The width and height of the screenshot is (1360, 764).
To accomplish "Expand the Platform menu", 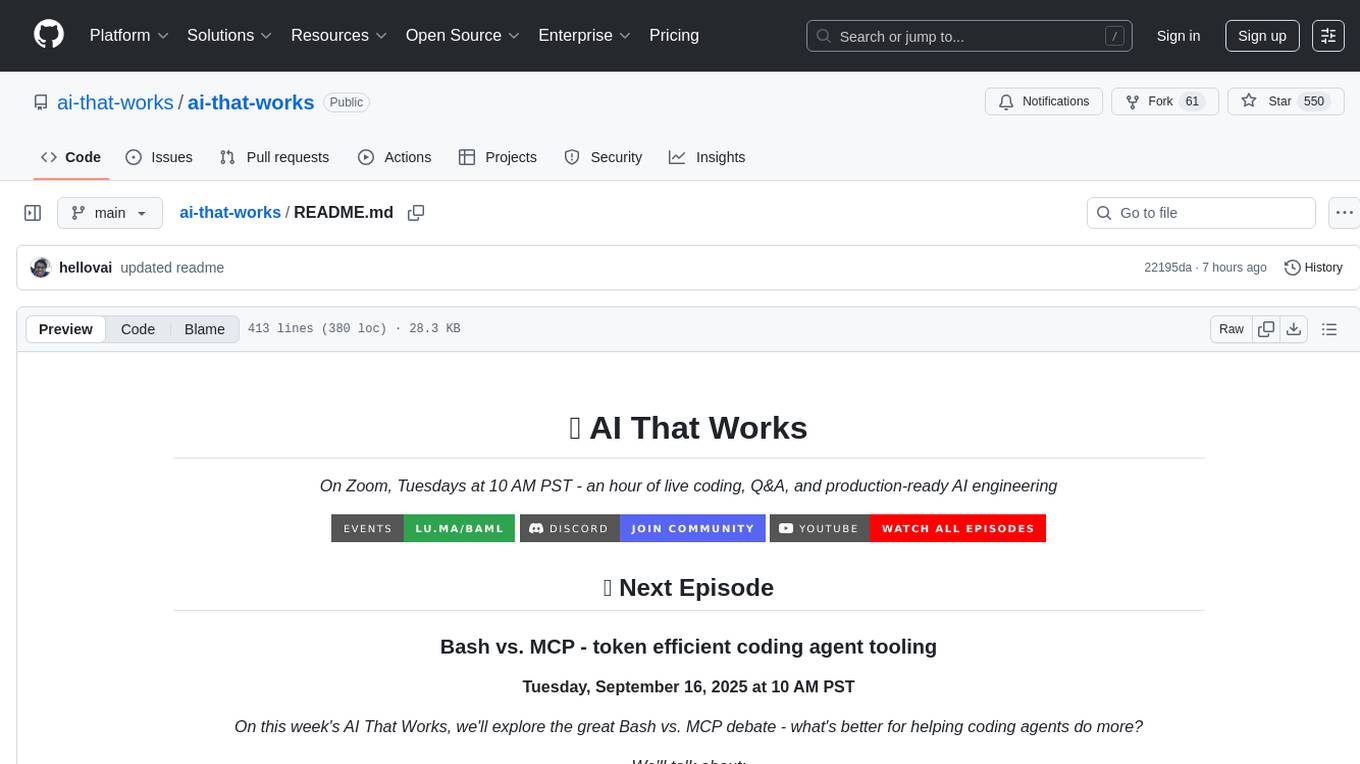I will (129, 35).
